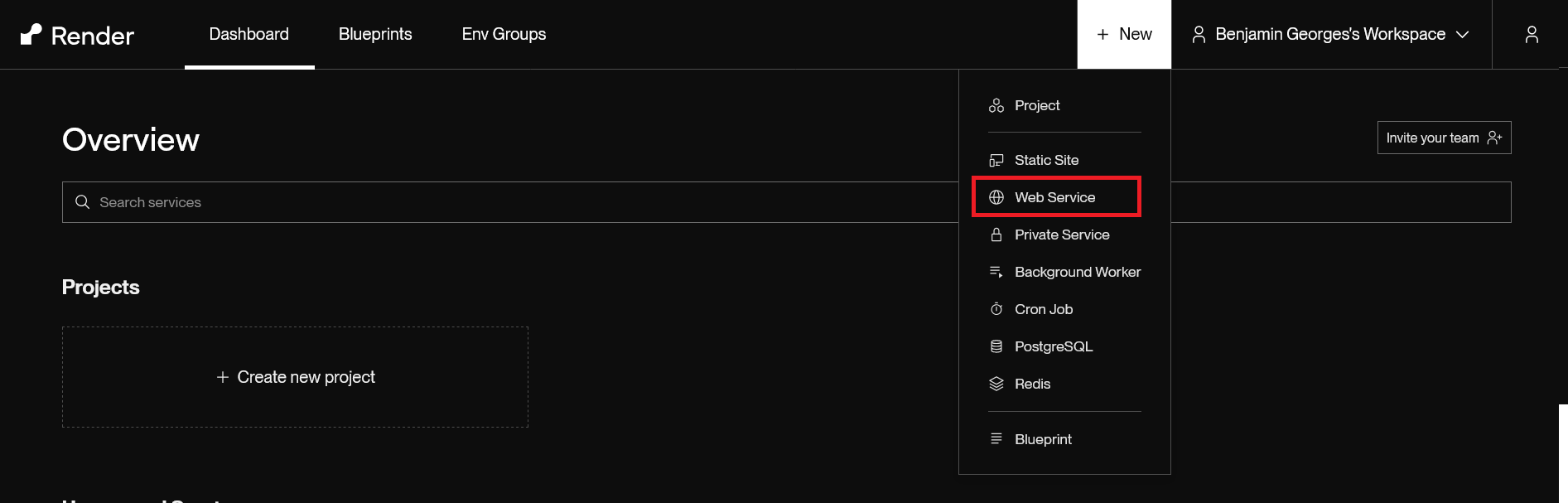Click the Private Service lock icon
1568x503 pixels.
996,235
